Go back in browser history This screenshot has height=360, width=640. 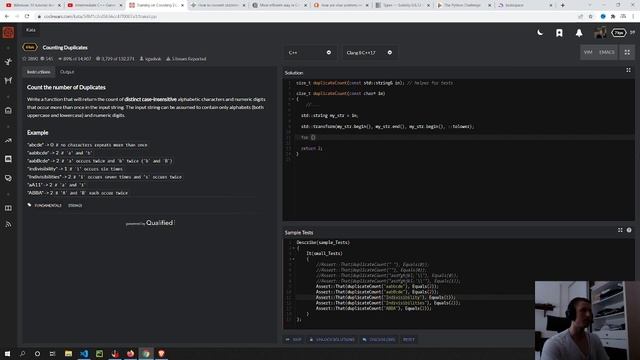[7, 16]
